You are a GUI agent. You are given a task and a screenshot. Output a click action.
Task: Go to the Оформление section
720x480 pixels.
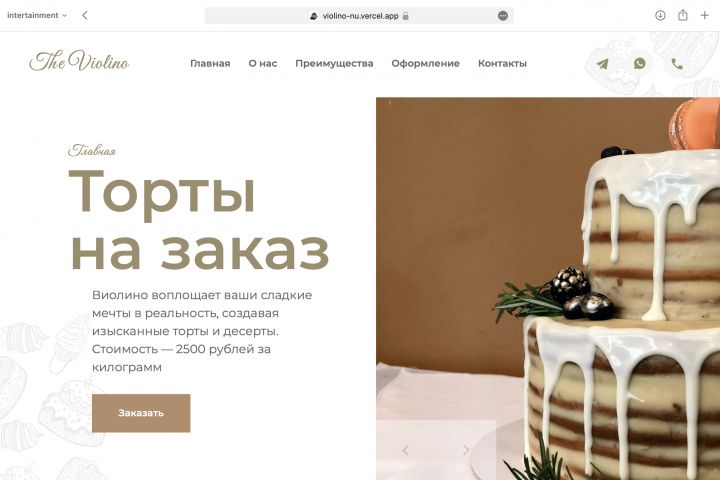click(x=425, y=64)
